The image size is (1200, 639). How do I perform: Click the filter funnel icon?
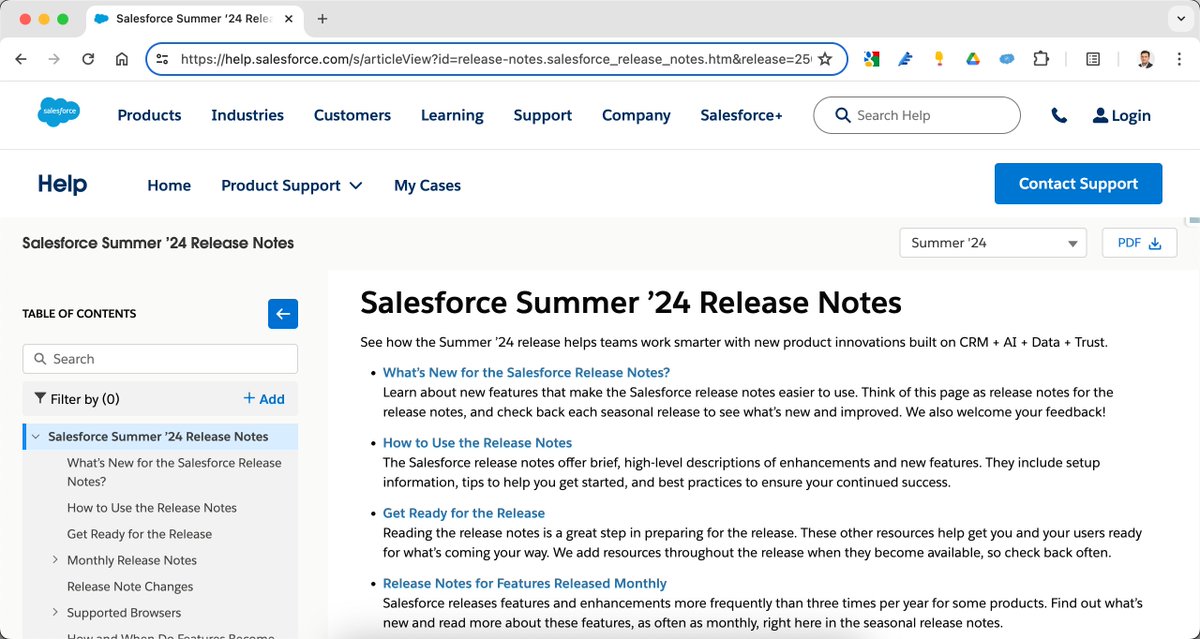point(41,398)
